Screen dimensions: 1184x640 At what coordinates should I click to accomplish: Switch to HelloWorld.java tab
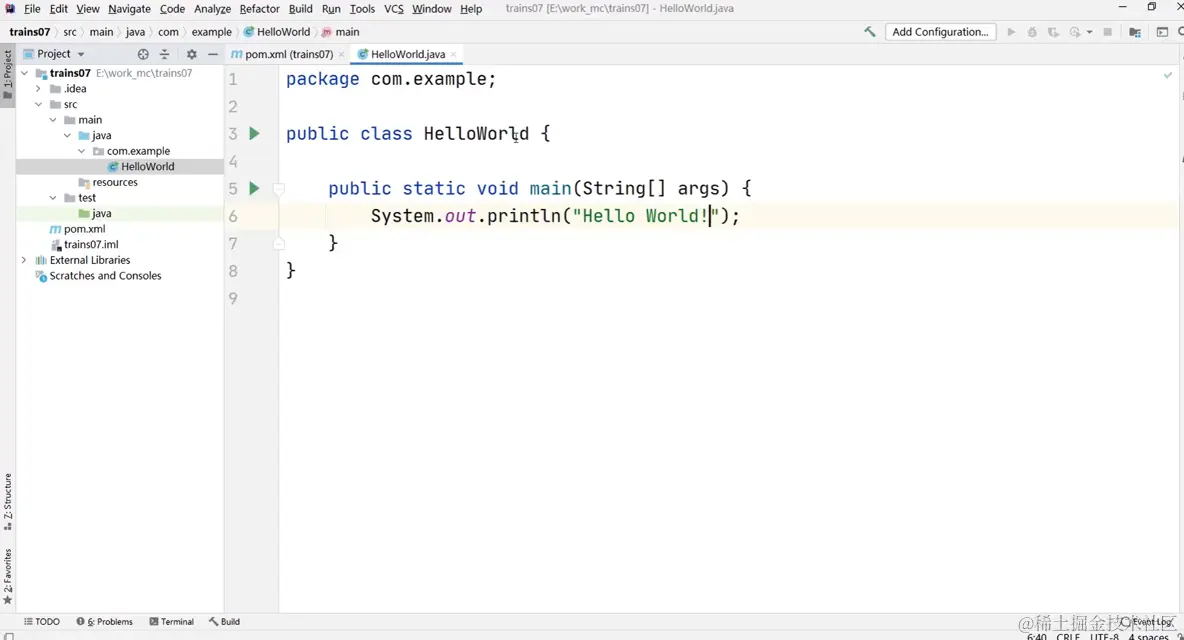(407, 54)
